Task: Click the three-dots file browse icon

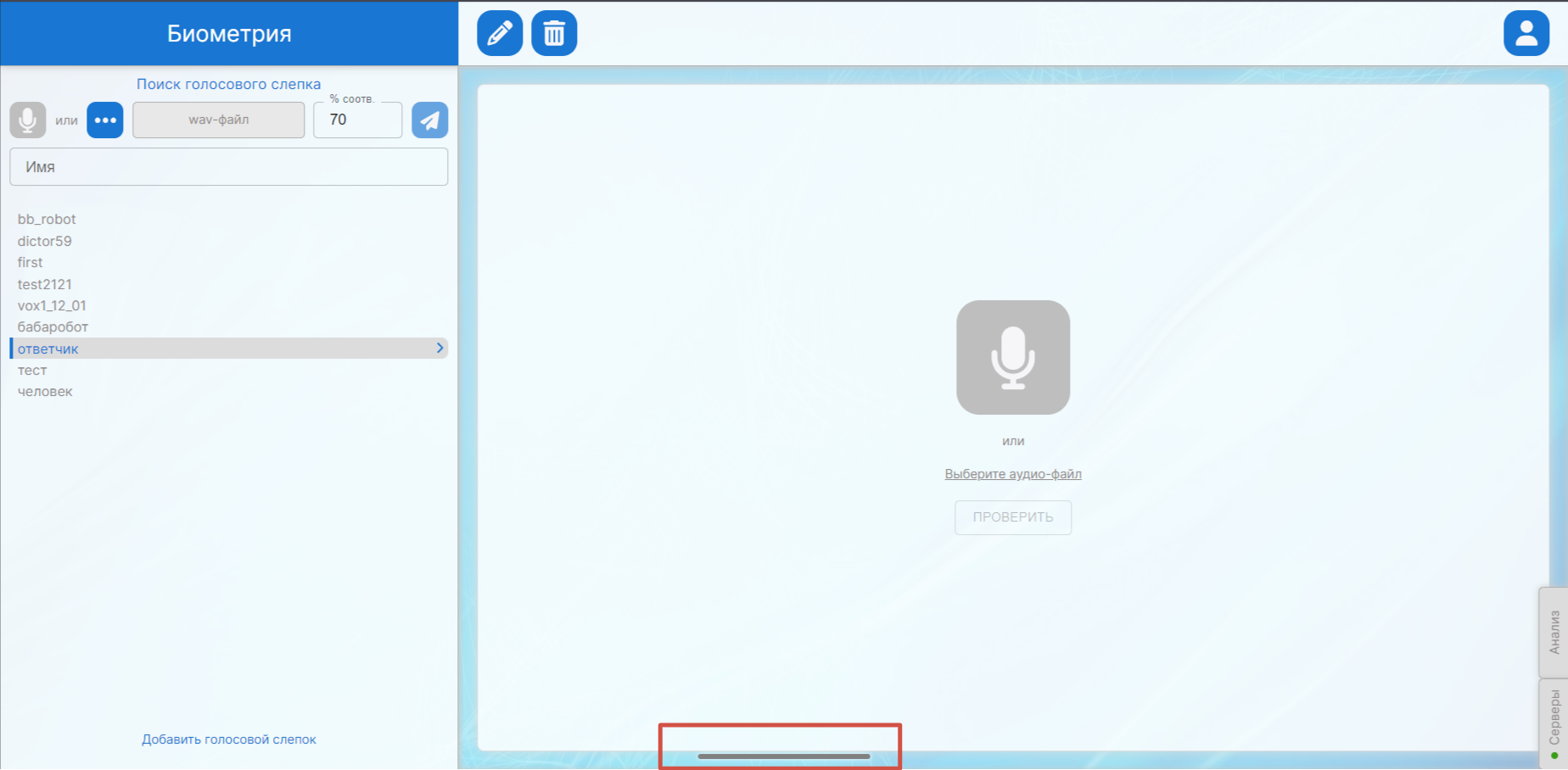Action: click(105, 120)
